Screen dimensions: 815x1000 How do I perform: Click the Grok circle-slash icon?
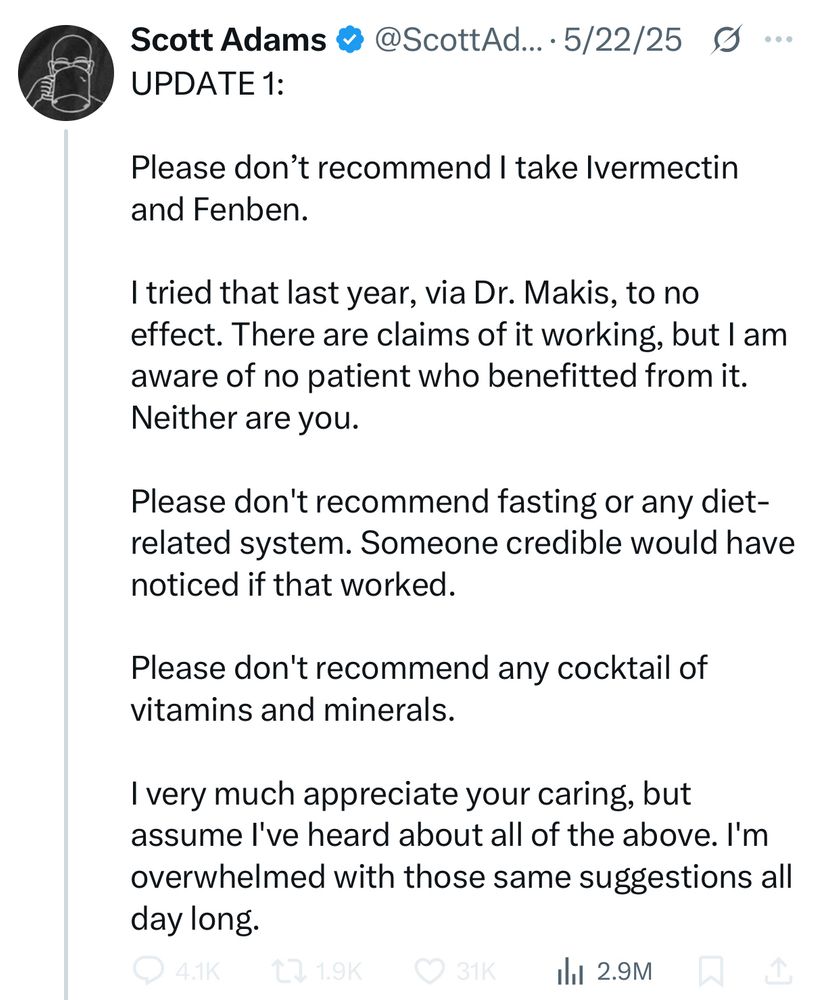tap(727, 41)
